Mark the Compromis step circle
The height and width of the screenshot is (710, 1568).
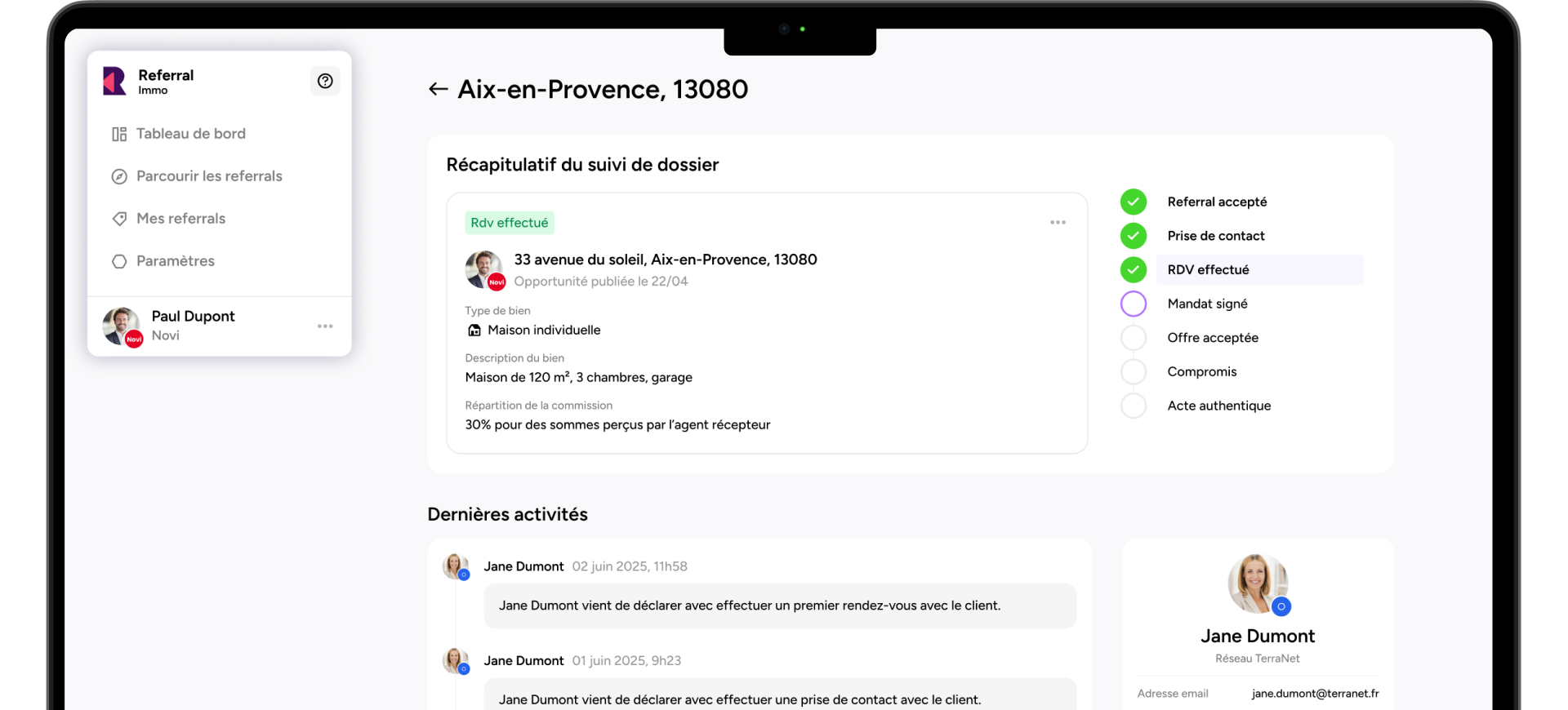click(1134, 371)
